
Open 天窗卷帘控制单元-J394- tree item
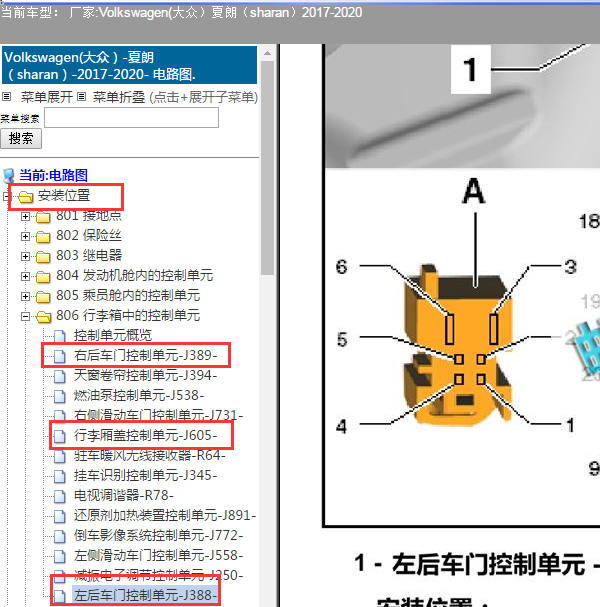pos(146,376)
